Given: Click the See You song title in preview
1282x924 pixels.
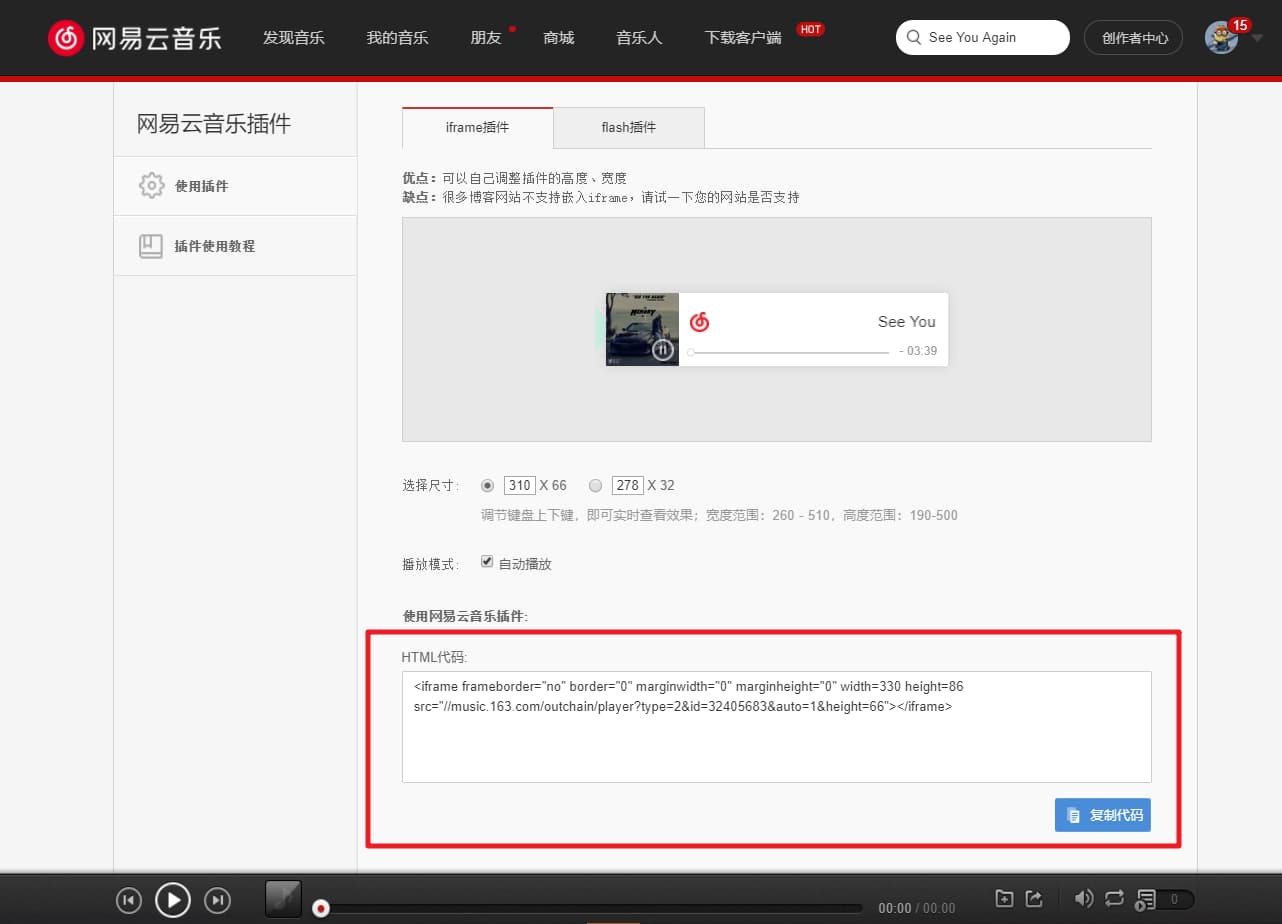Looking at the screenshot, I should pos(907,322).
